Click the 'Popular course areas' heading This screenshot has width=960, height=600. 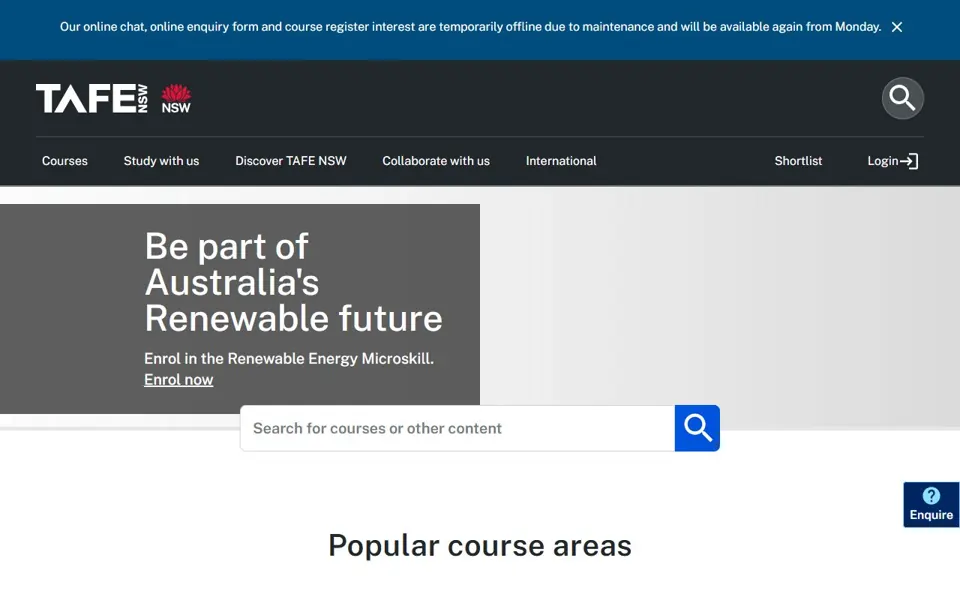coord(480,546)
